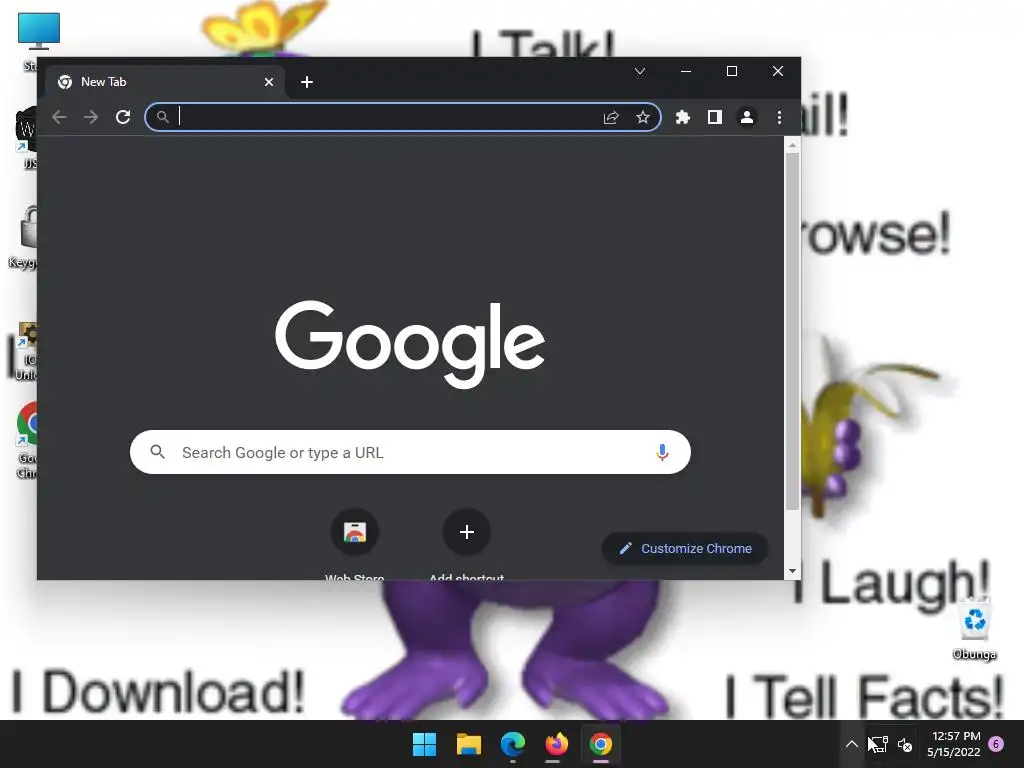Open the Extensions puzzle icon
1024x768 pixels.
point(682,117)
